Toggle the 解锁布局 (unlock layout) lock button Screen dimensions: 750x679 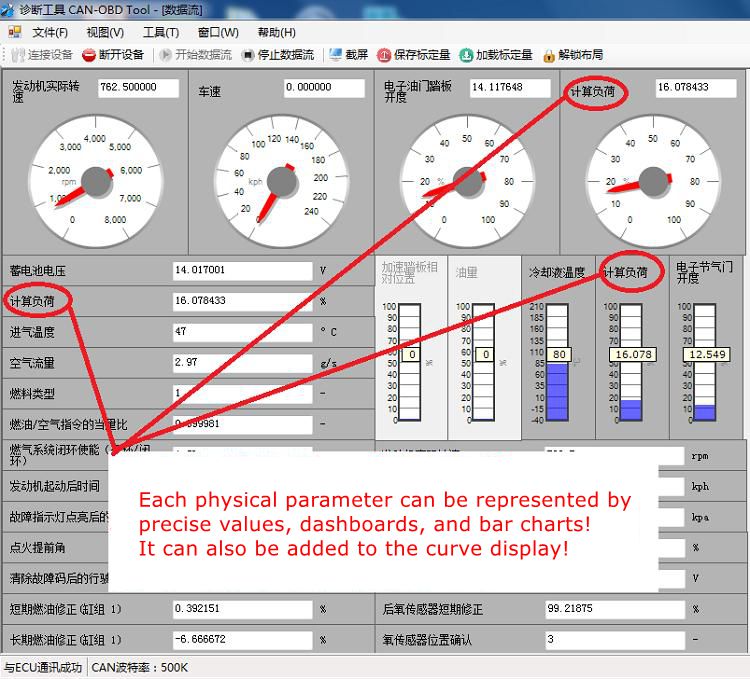(549, 55)
